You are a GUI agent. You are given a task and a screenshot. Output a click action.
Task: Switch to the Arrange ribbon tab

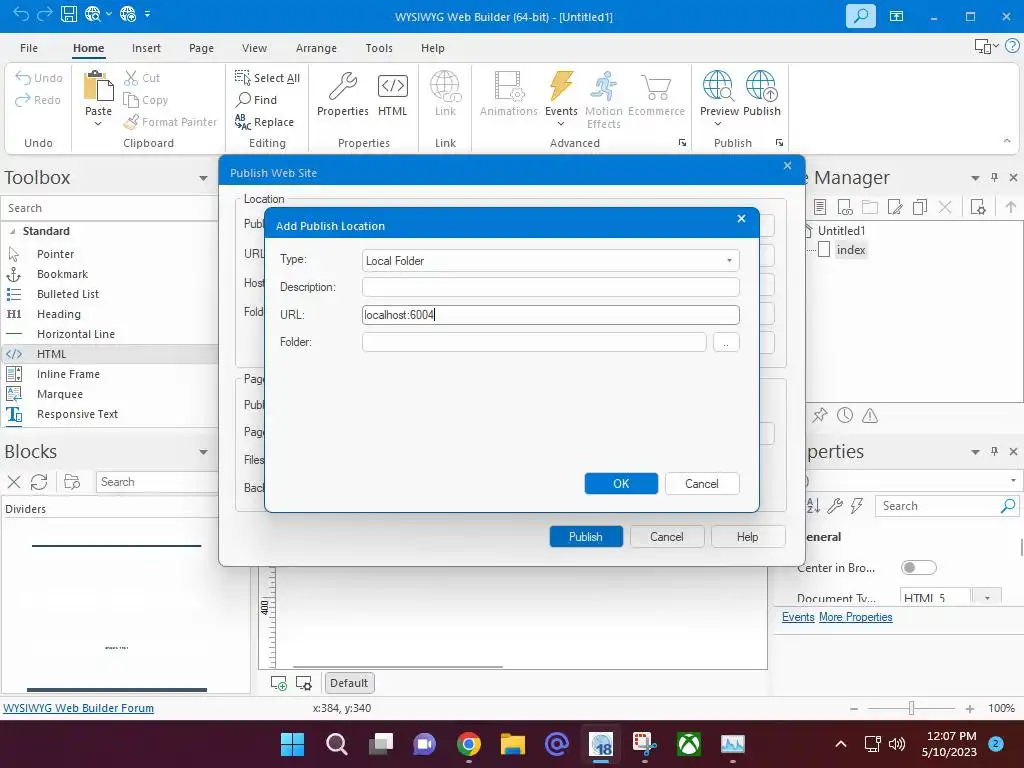[x=316, y=48]
